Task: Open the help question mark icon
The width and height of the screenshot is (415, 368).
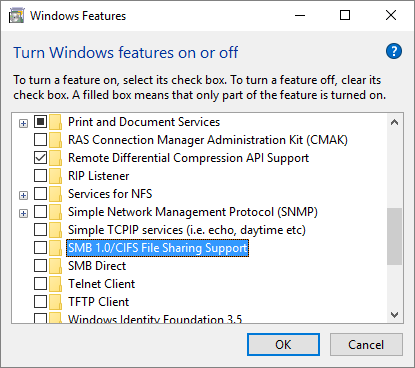Action: tap(394, 51)
